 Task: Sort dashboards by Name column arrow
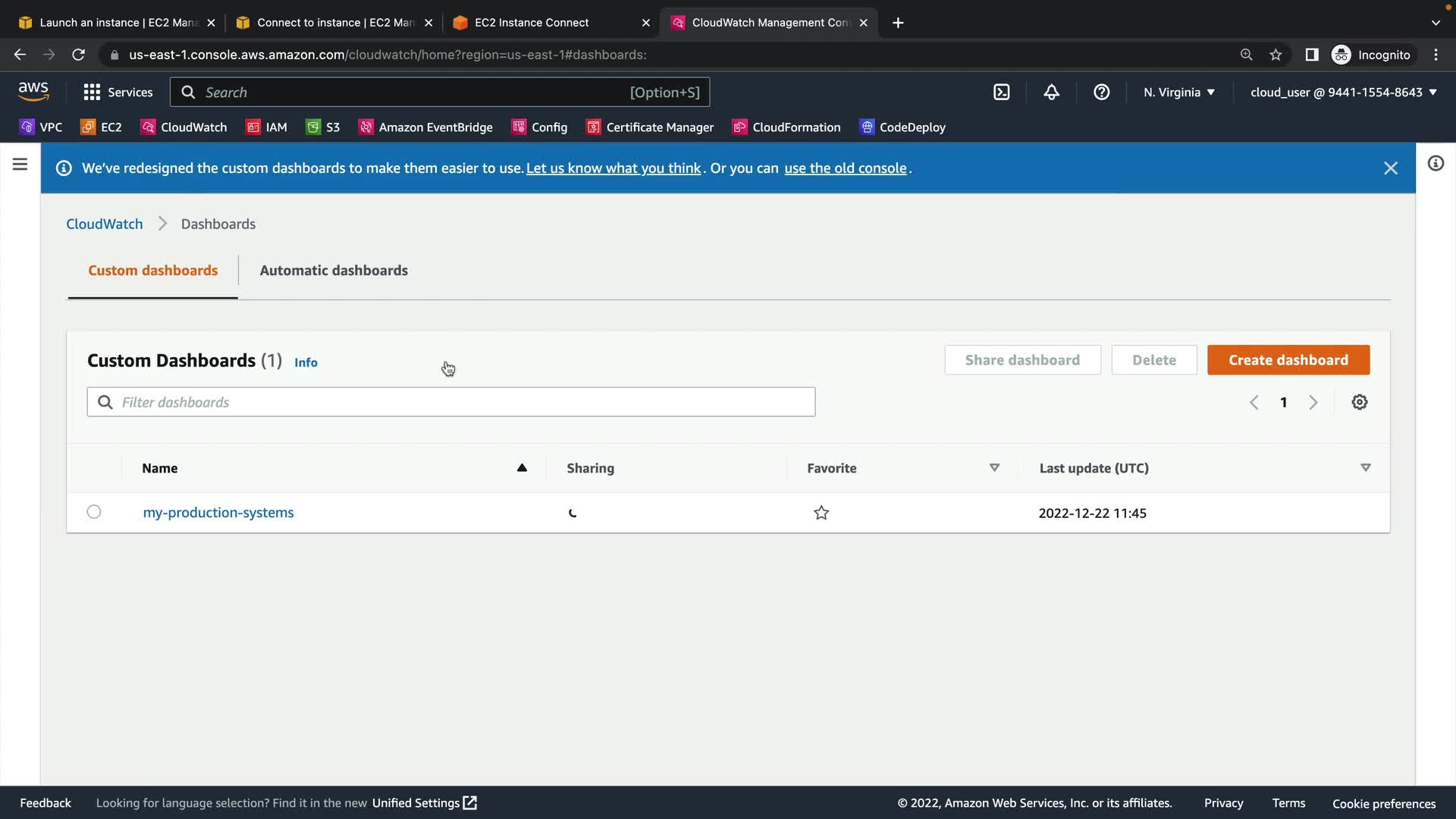click(522, 468)
